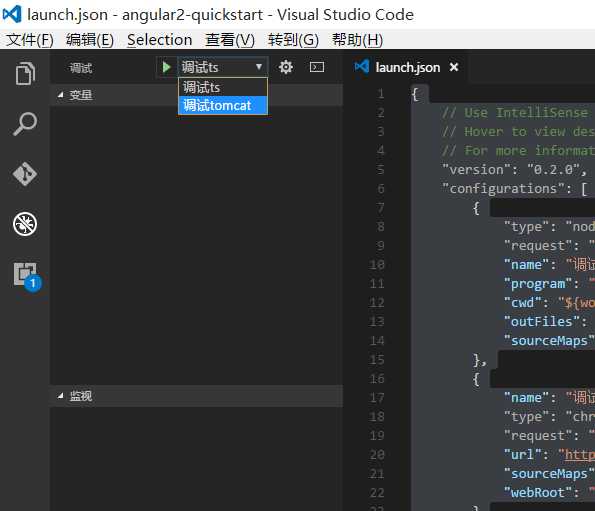Follow the http link on line 20

click(580, 454)
